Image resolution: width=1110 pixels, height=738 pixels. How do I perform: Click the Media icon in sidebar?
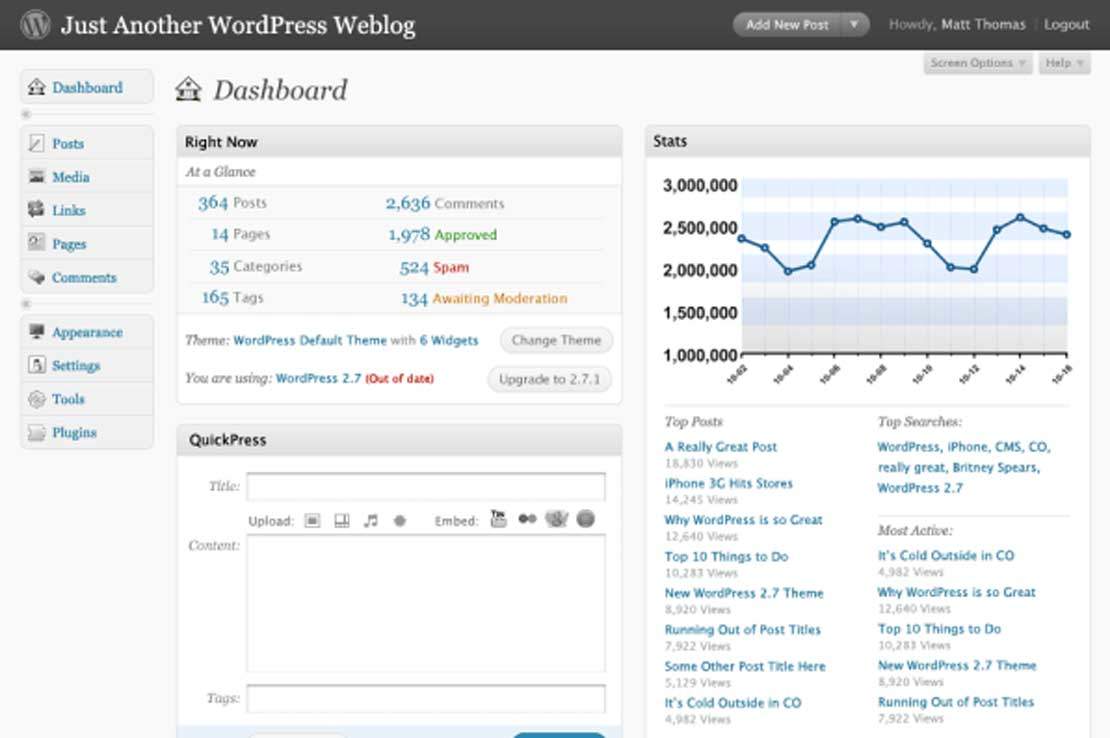[36, 176]
